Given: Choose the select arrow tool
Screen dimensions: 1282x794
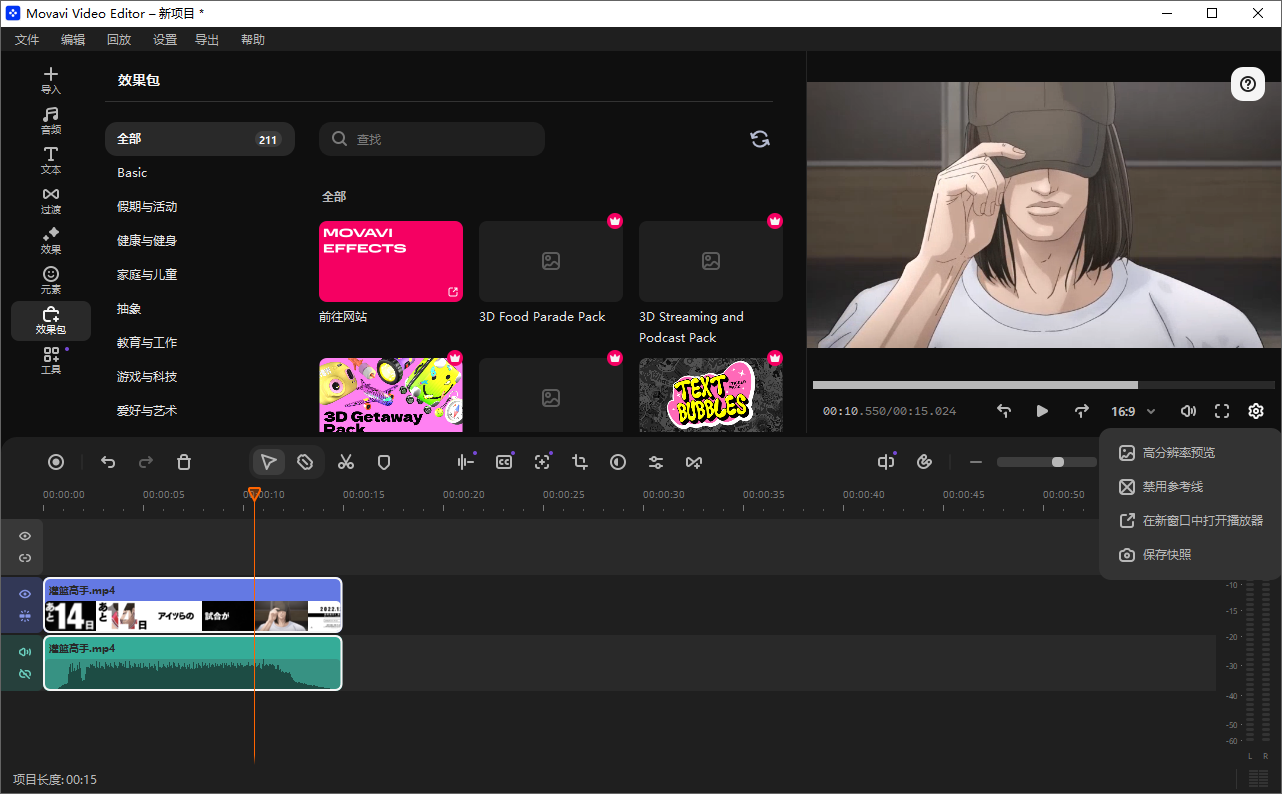Looking at the screenshot, I should pyautogui.click(x=268, y=462).
